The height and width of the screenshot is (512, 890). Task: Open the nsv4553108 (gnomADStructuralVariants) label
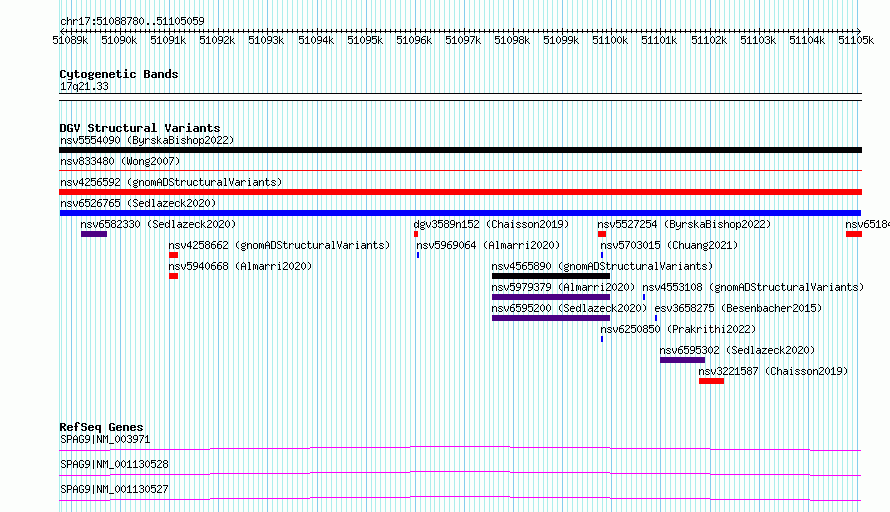[x=753, y=287]
